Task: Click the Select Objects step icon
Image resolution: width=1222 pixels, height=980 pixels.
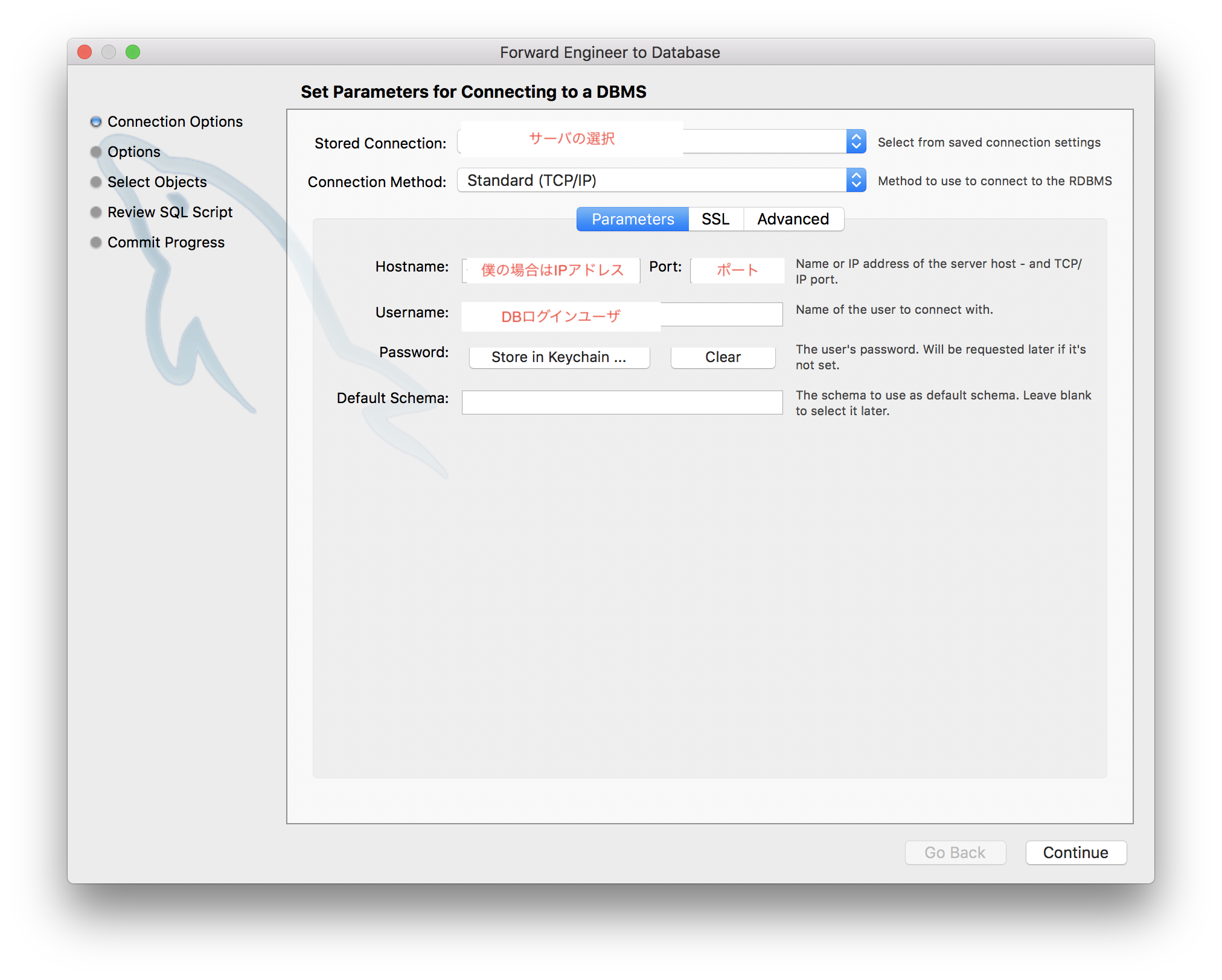Action: [x=96, y=182]
